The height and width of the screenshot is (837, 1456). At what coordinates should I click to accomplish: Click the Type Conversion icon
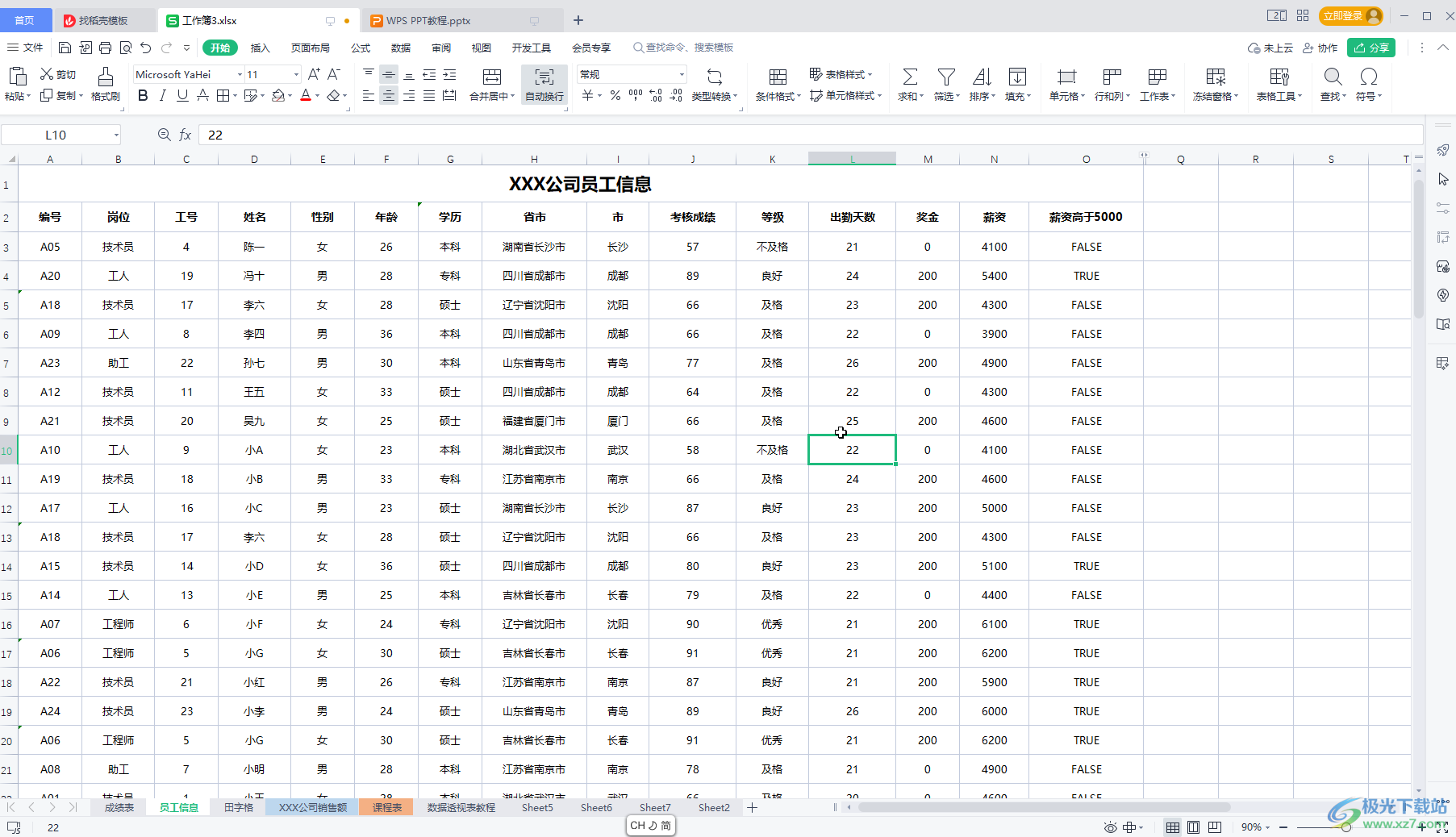pyautogui.click(x=715, y=77)
